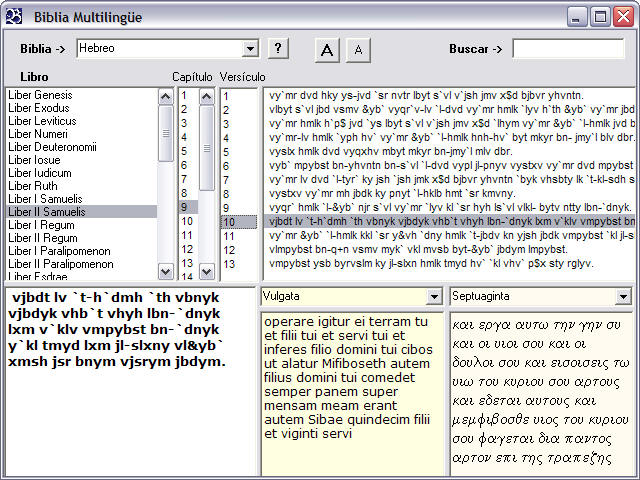The height and width of the screenshot is (480, 640).
Task: Close the Biblia Multilingüe window
Action: pos(624,17)
